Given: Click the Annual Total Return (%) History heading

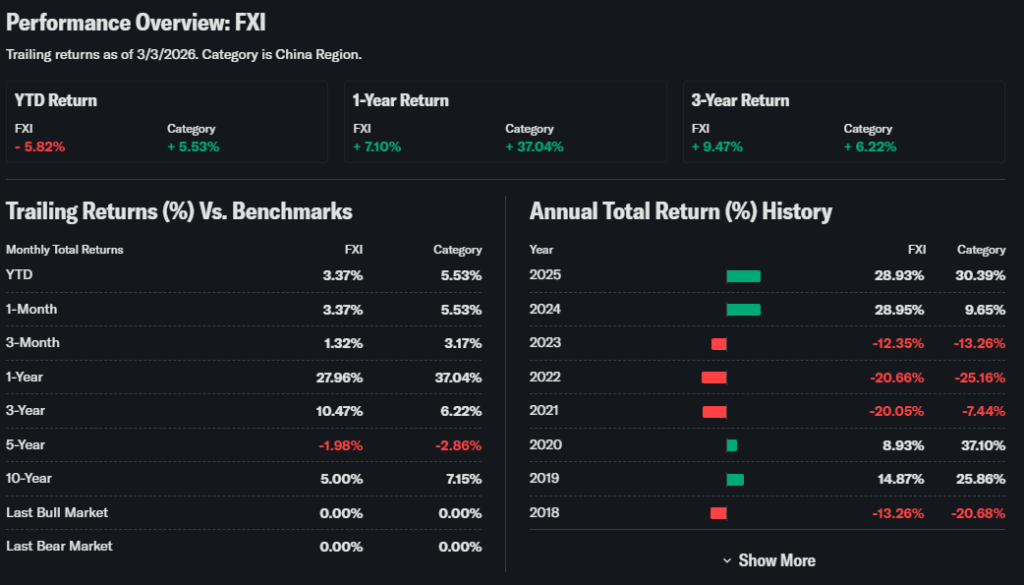Looking at the screenshot, I should (x=680, y=211).
